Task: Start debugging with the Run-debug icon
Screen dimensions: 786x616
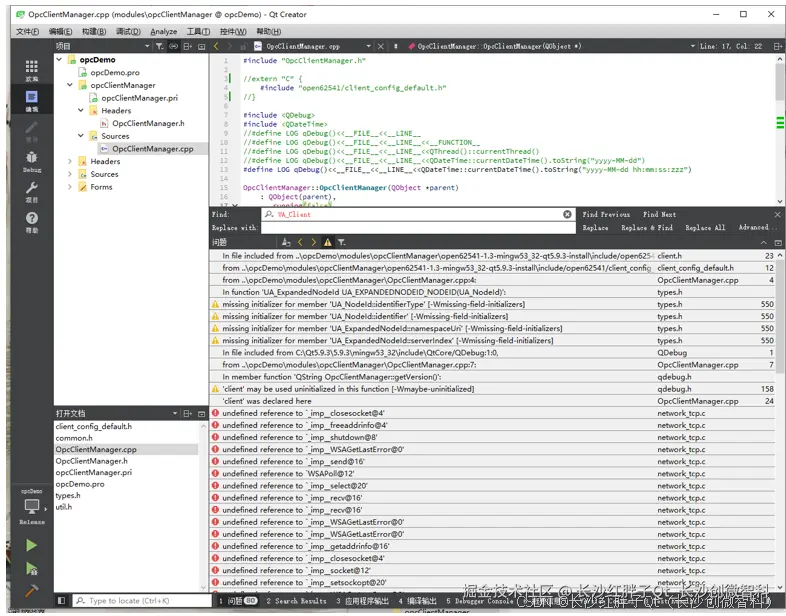Action: tap(31, 568)
